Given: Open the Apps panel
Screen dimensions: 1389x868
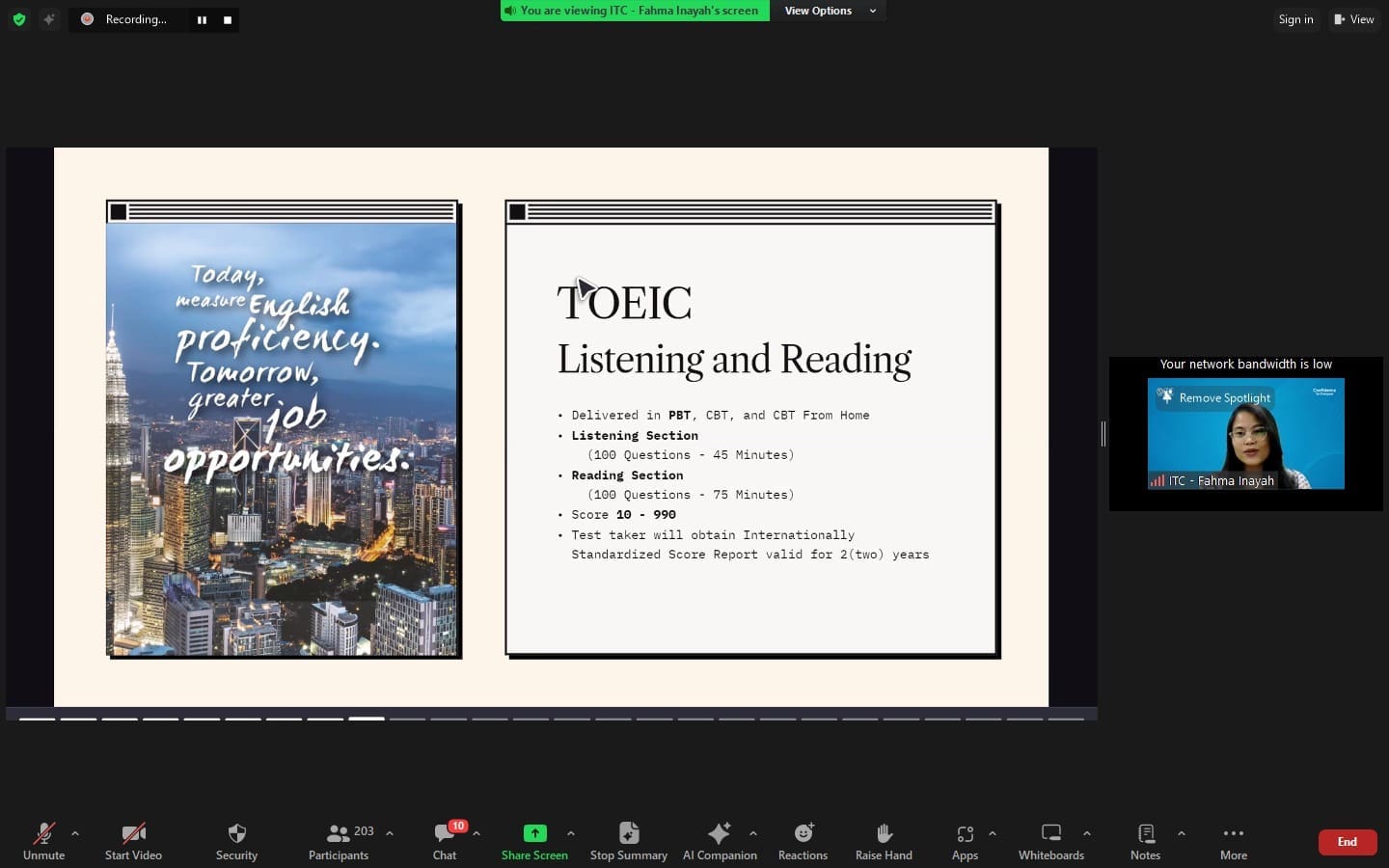Looking at the screenshot, I should click(x=965, y=841).
